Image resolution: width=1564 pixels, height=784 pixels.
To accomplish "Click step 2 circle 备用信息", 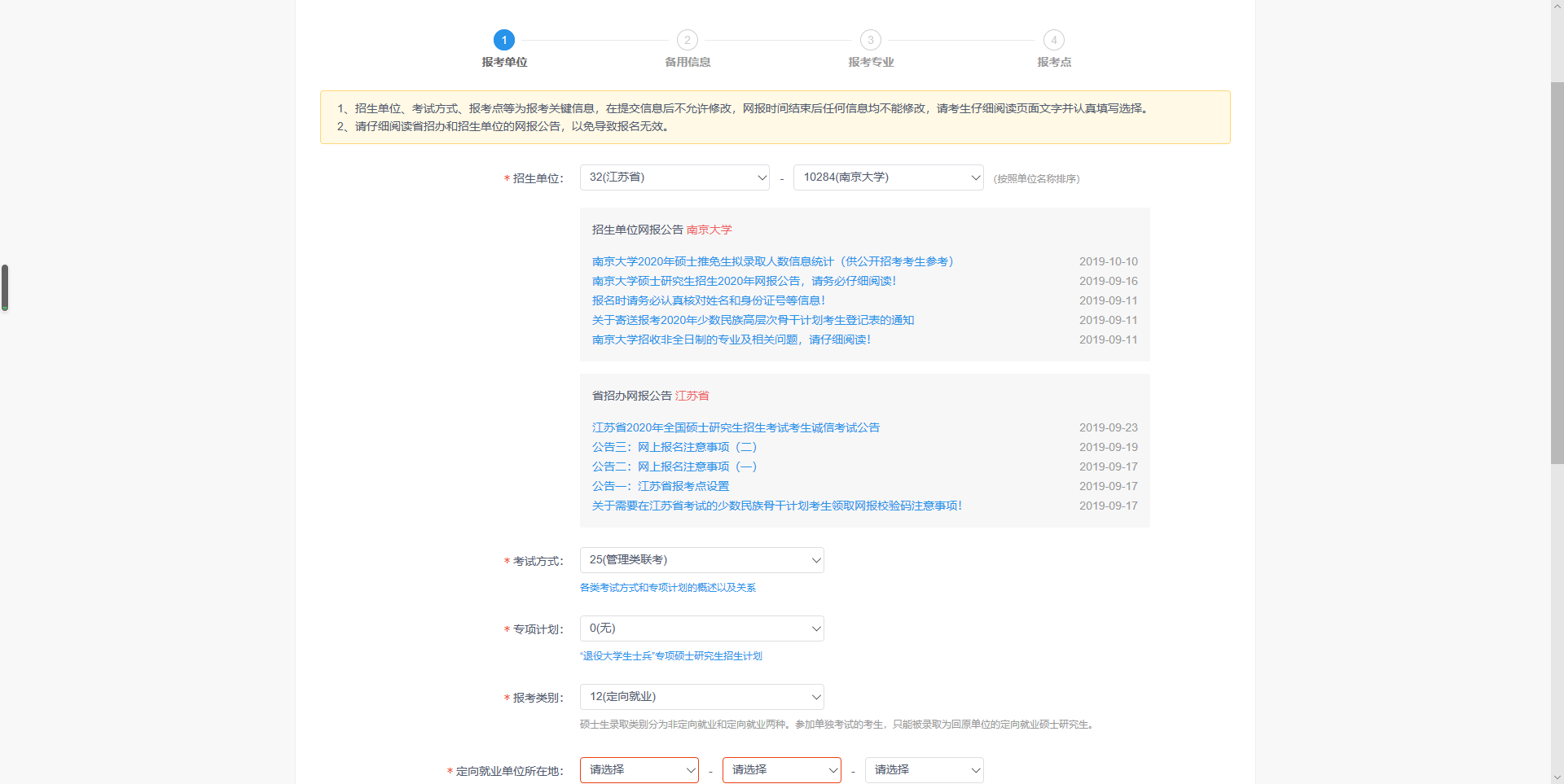I will pyautogui.click(x=687, y=40).
